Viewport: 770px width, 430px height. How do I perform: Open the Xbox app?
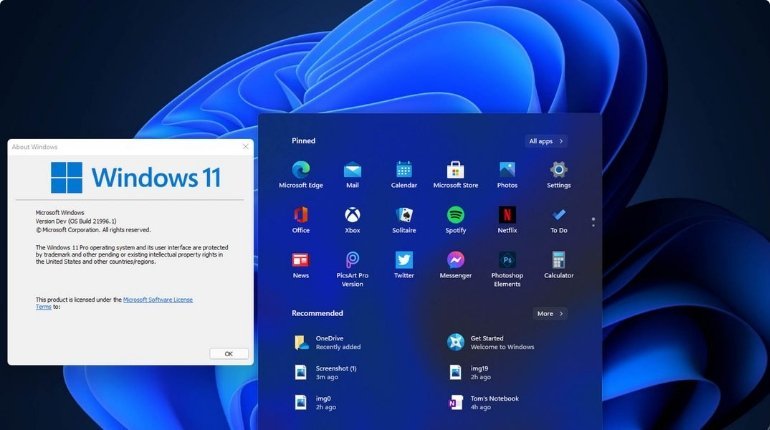352,219
